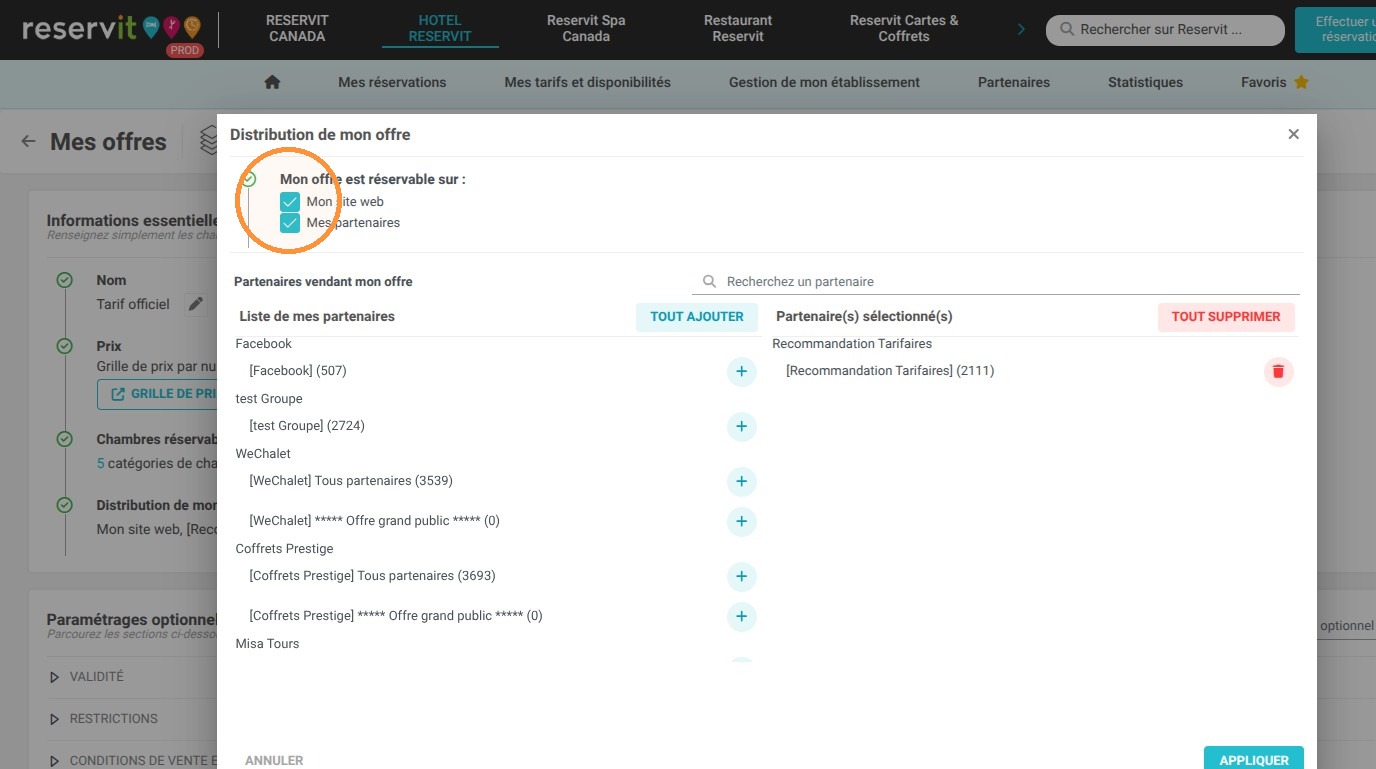Viewport: 1376px width, 769px height.
Task: Add [WeChalet] Tous partenaires (3539)
Action: (x=741, y=482)
